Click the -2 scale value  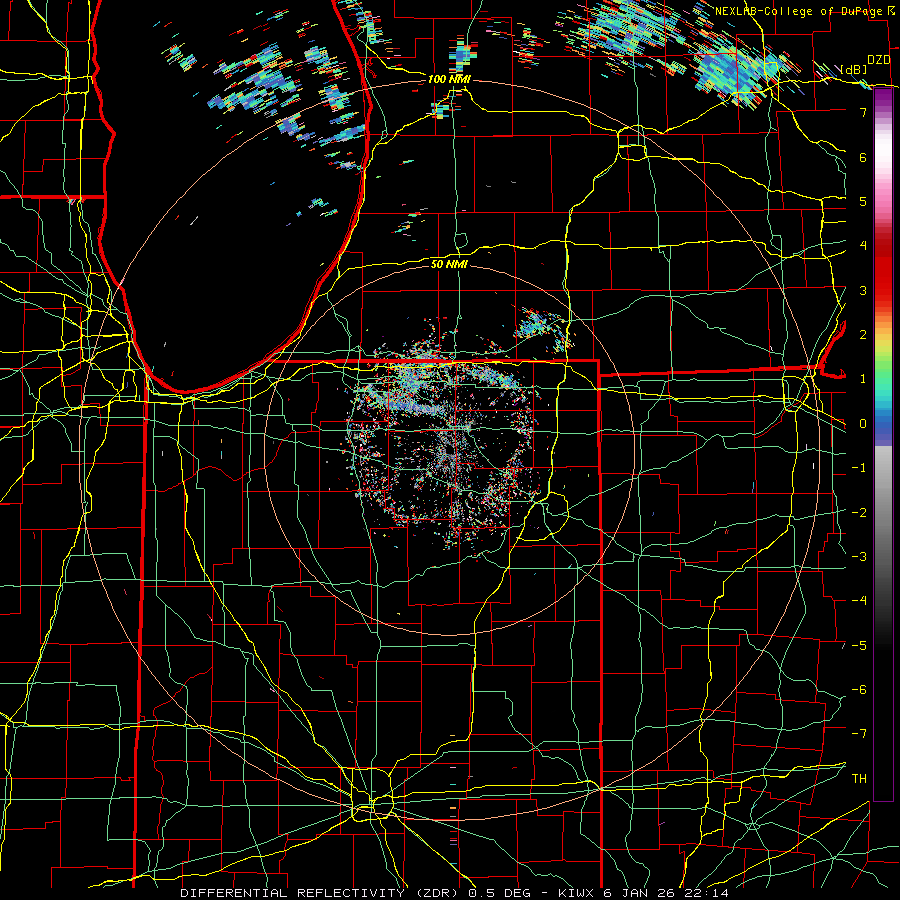[859, 513]
